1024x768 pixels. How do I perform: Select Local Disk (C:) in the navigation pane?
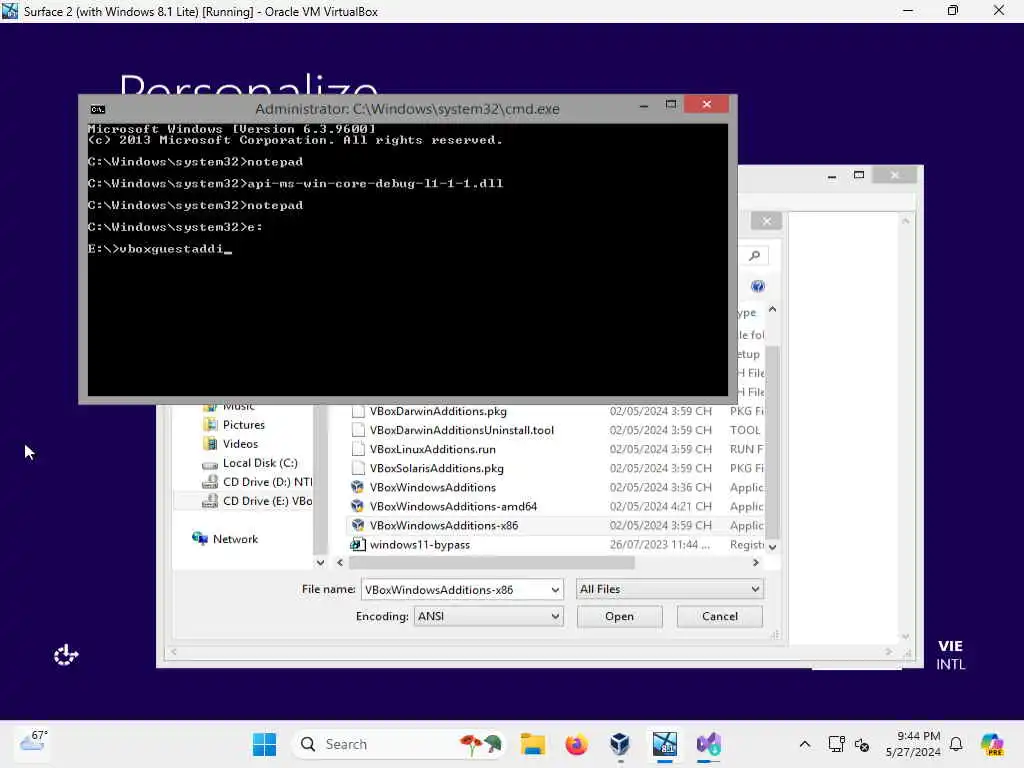click(260, 462)
